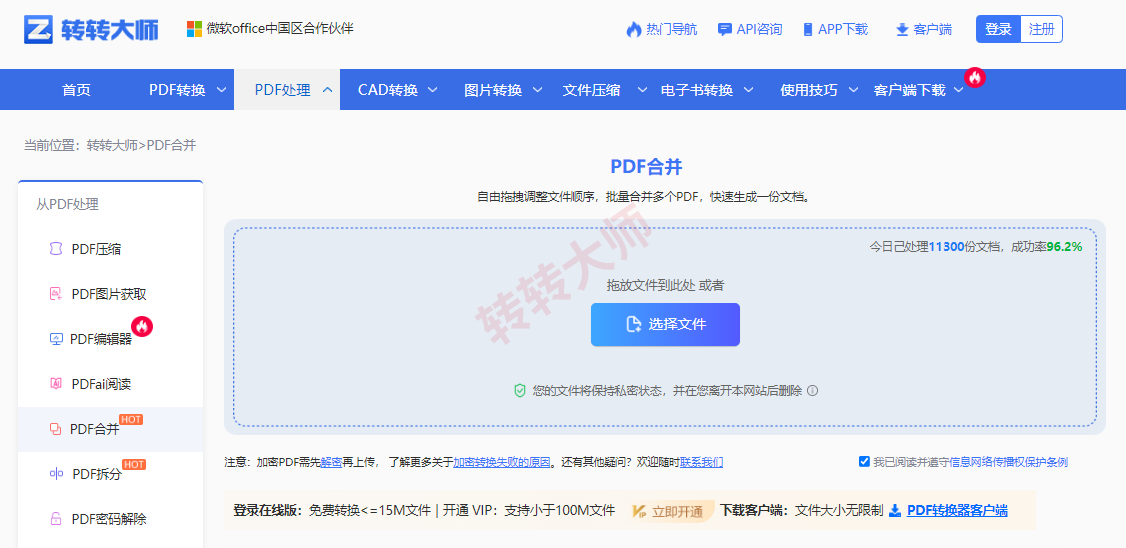
Task: Click API咨询 in the header
Action: [759, 29]
